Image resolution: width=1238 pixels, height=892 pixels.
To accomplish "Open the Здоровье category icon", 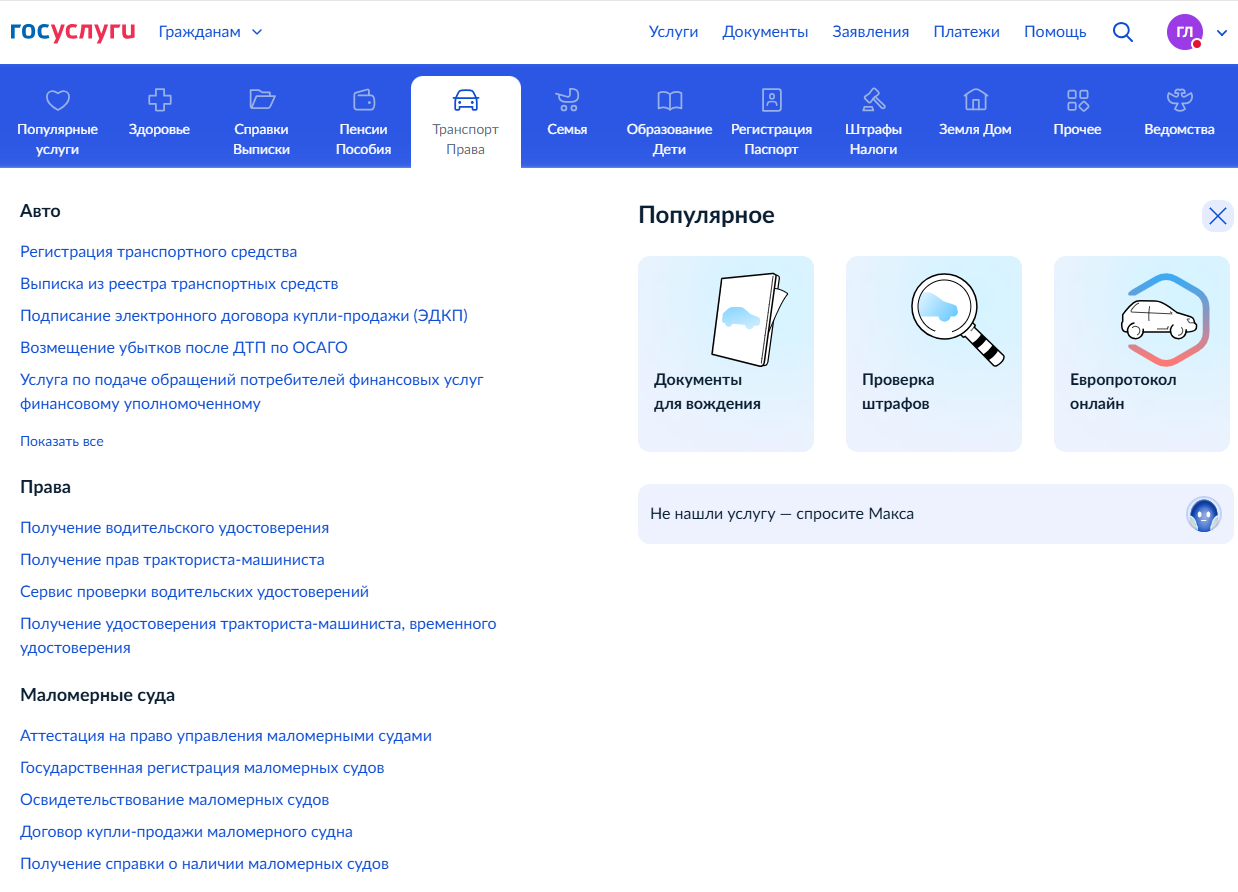I will coord(159,99).
